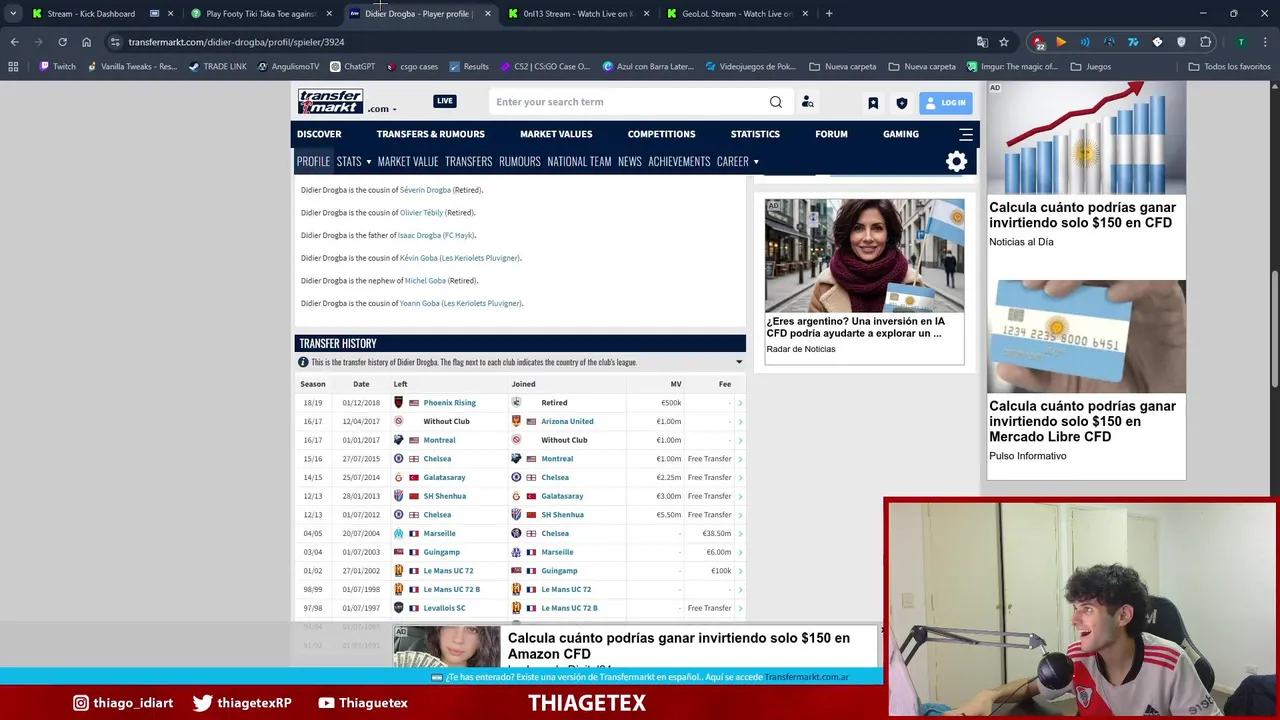Open the watchlist bookmark icon
The width and height of the screenshot is (1280, 720).
[x=873, y=102]
